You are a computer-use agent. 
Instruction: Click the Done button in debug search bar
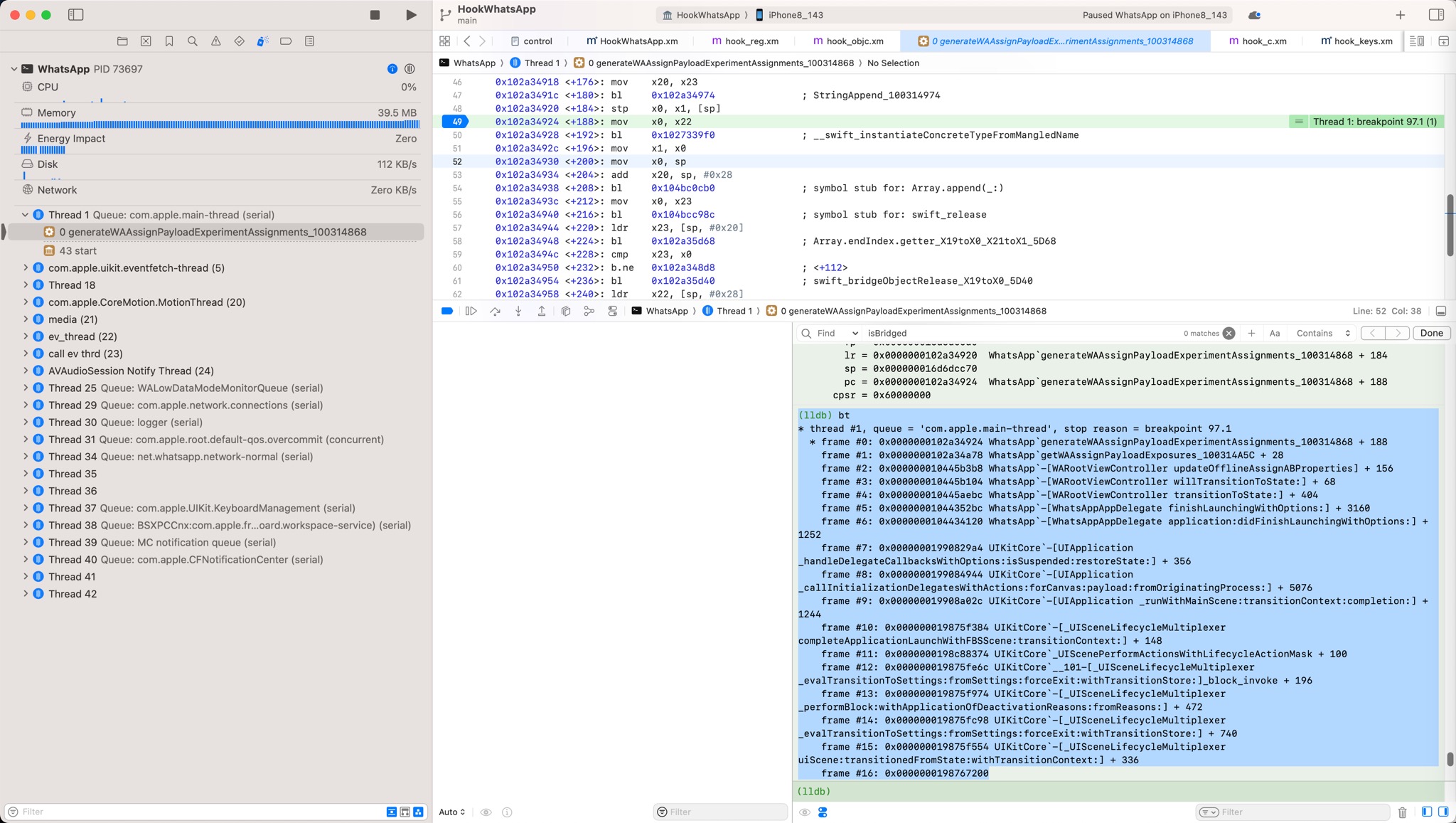coord(1430,332)
